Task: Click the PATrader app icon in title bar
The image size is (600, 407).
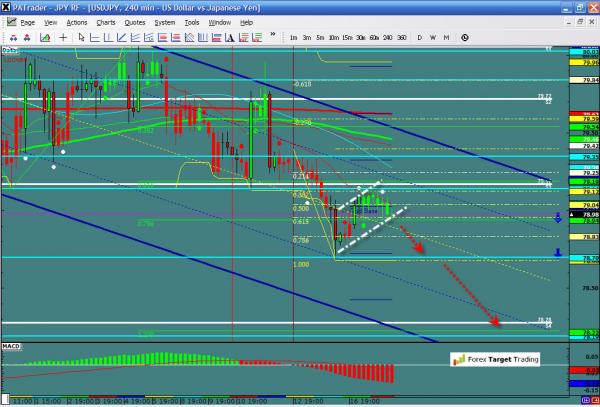Action: coord(8,7)
